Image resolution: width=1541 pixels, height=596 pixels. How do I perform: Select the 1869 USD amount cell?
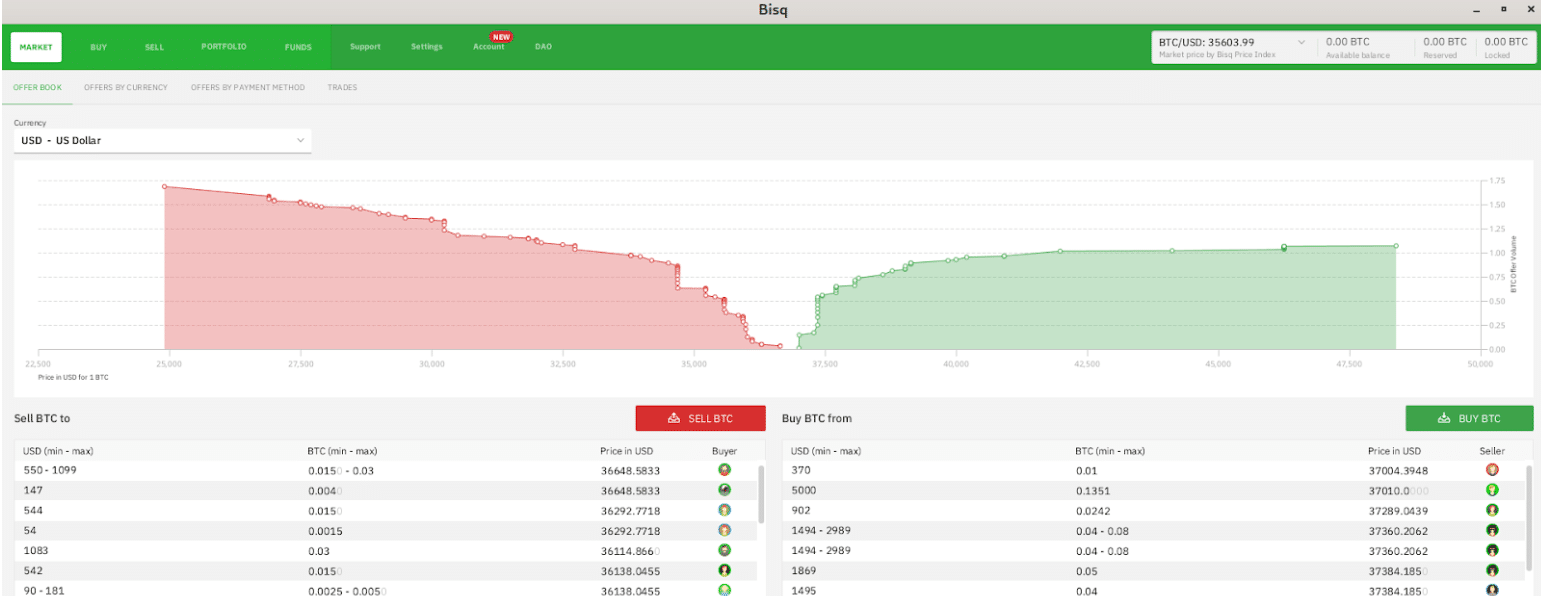pyautogui.click(x=803, y=571)
